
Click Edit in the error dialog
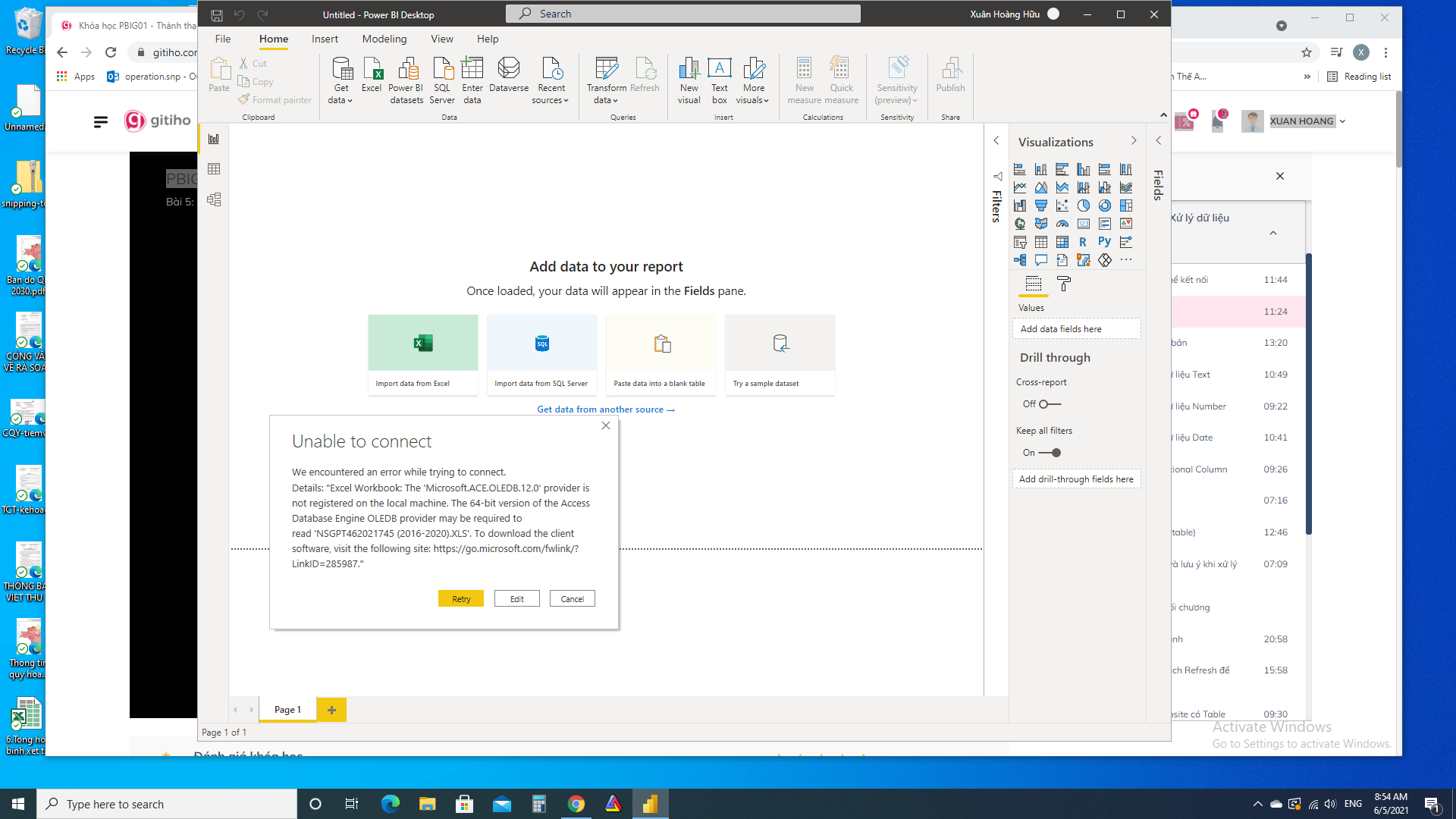coord(517,599)
